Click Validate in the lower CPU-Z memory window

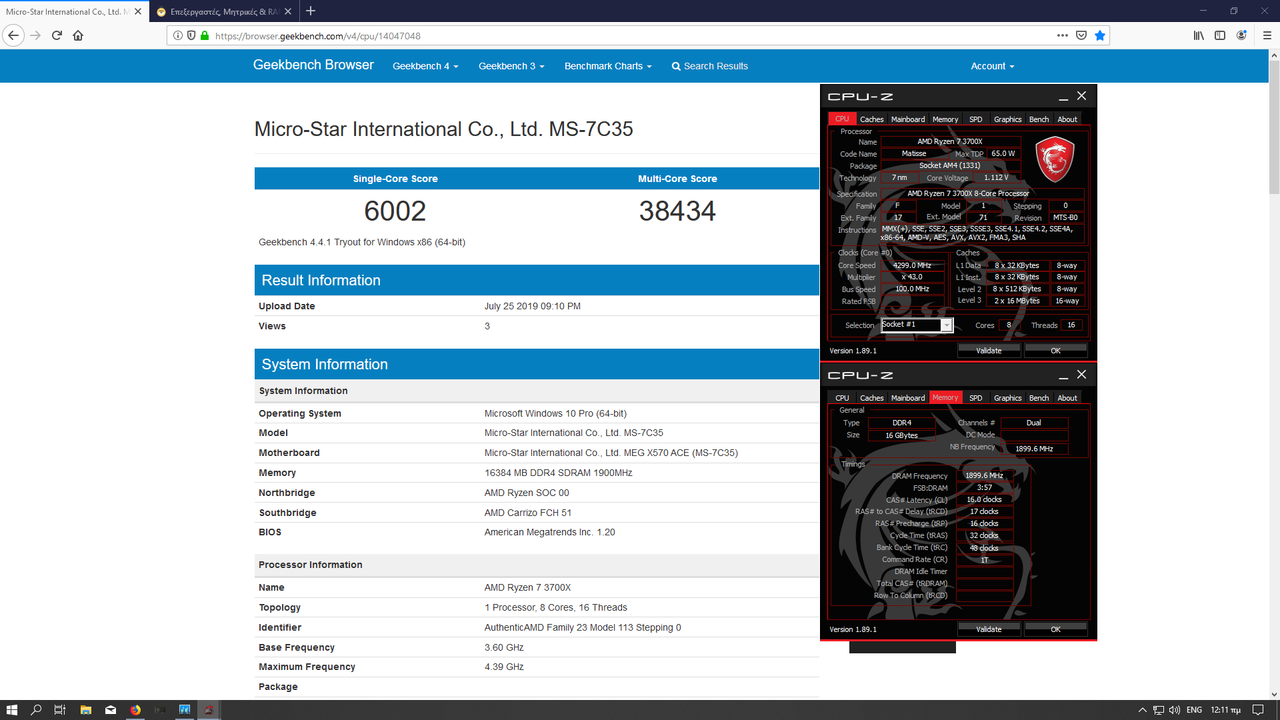[x=989, y=629]
